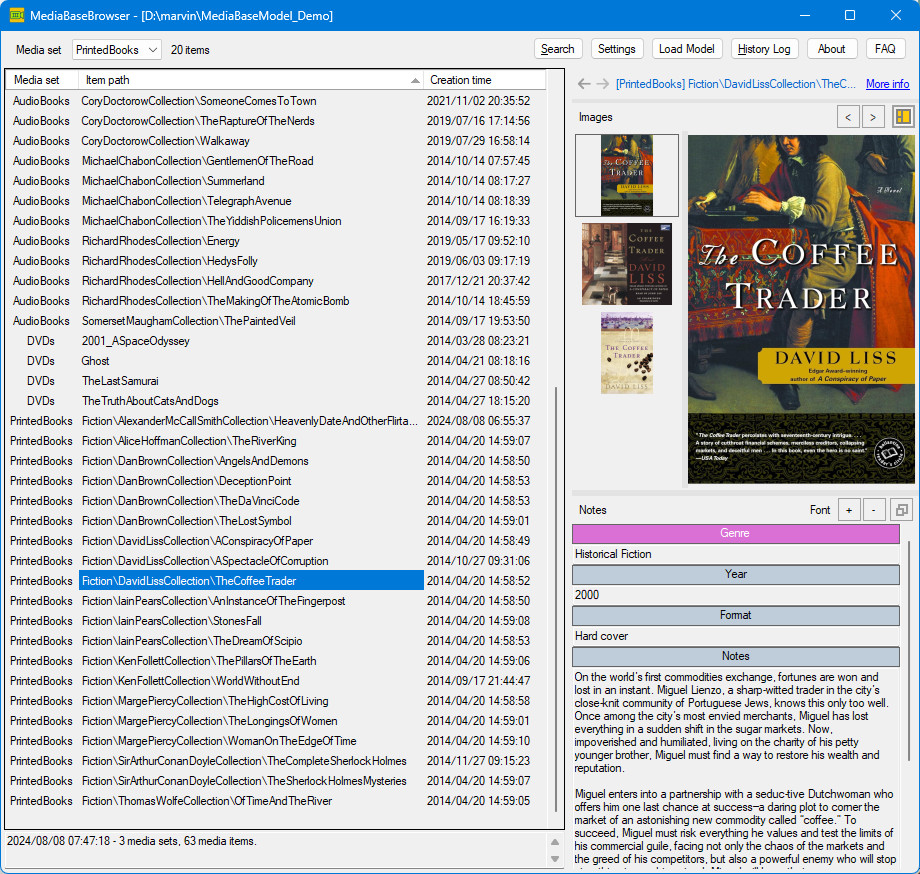Screen dimensions: 920x874
Task: Show next image with right chevron
Action: coord(873,117)
